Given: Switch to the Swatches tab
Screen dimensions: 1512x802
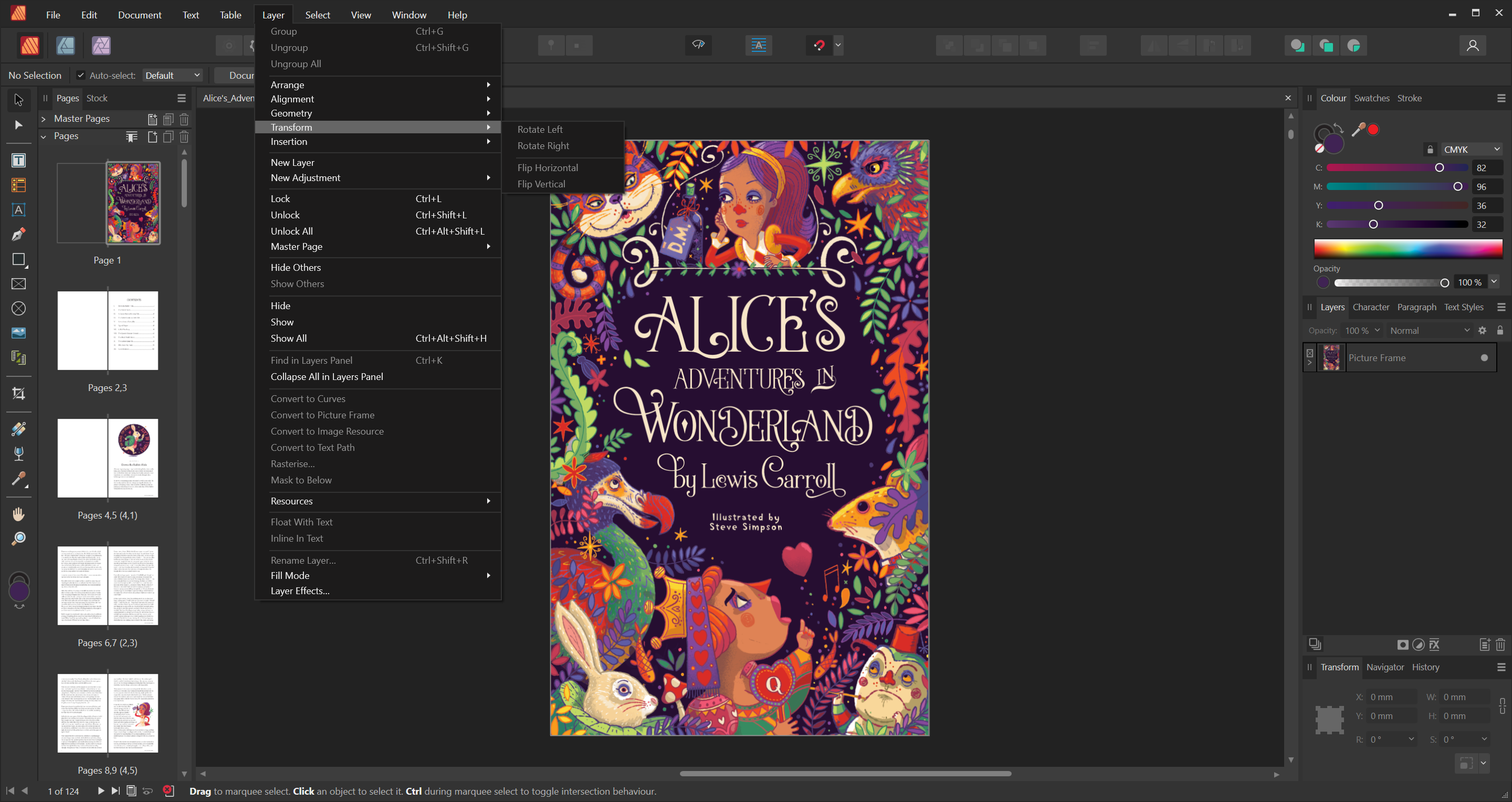Looking at the screenshot, I should click(1371, 98).
